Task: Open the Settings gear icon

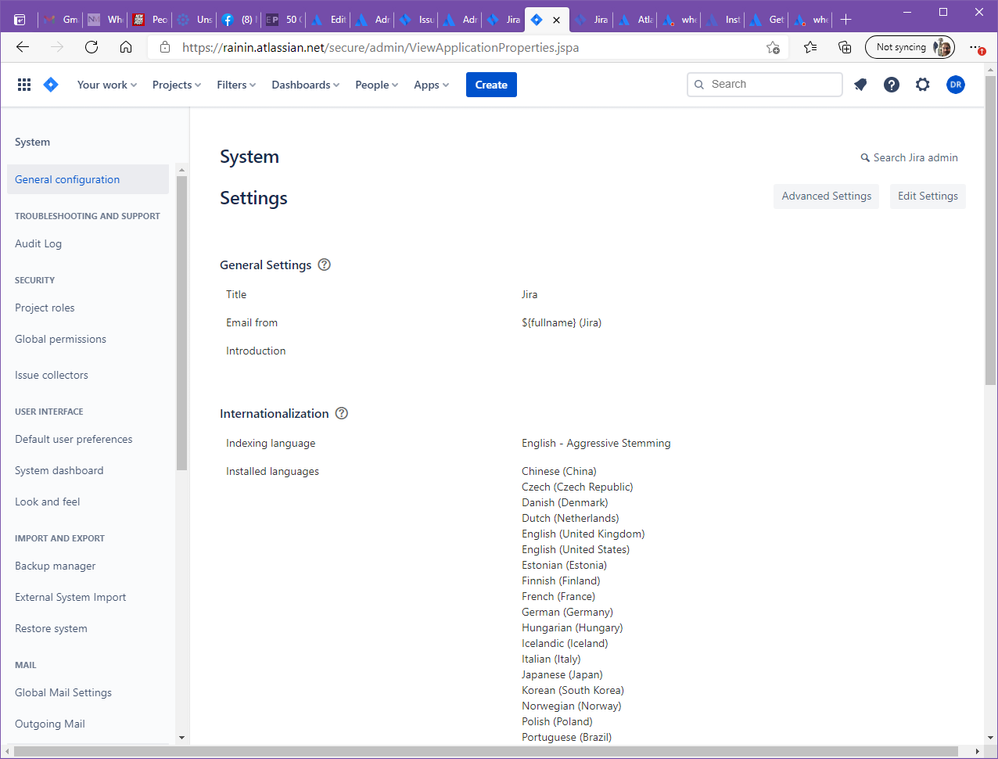Action: 922,85
